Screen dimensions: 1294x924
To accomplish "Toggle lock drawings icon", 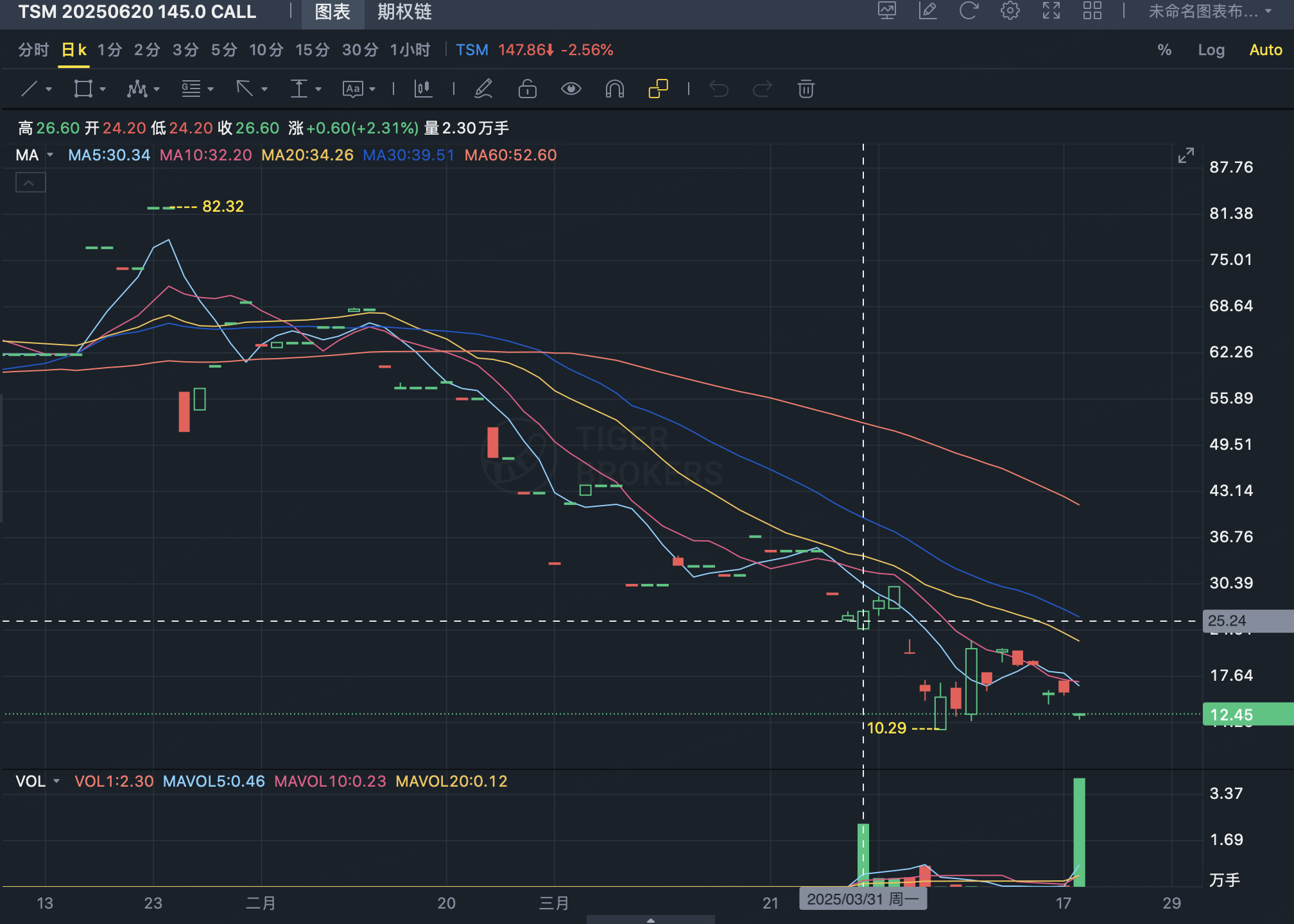I will click(528, 89).
